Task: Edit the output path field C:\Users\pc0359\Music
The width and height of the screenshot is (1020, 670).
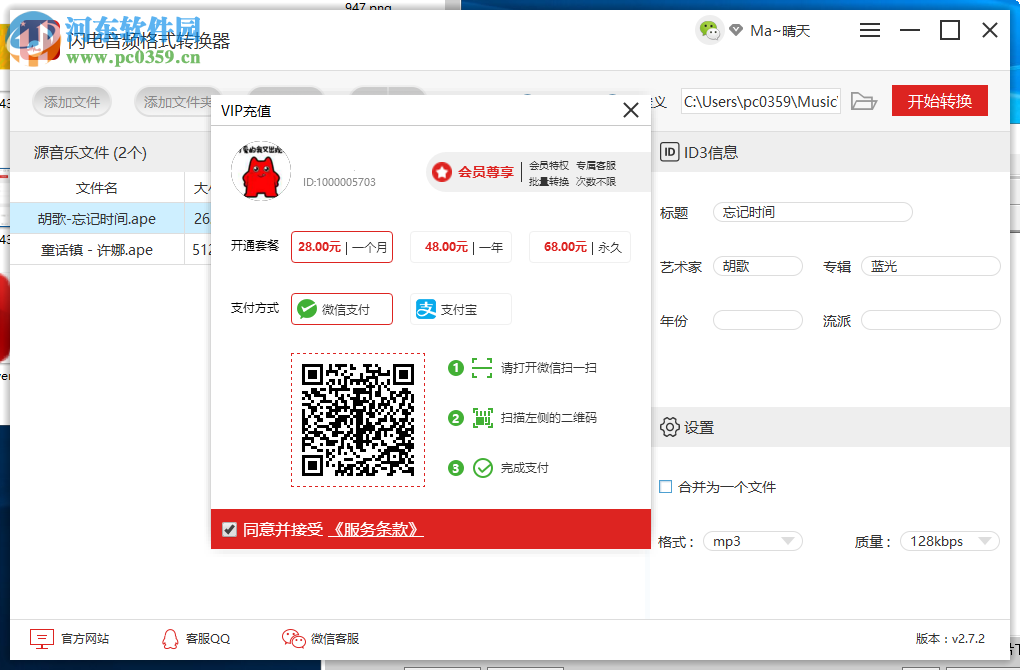Action: (x=760, y=101)
